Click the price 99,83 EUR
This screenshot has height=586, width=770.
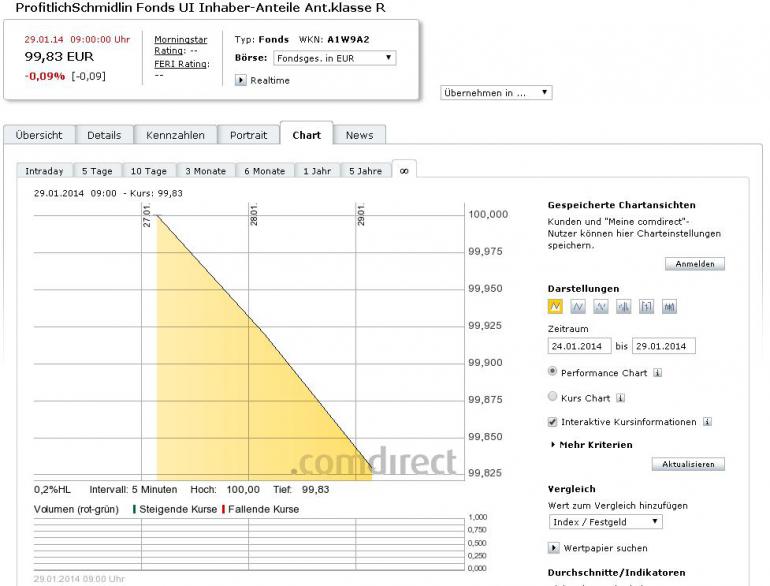click(59, 56)
